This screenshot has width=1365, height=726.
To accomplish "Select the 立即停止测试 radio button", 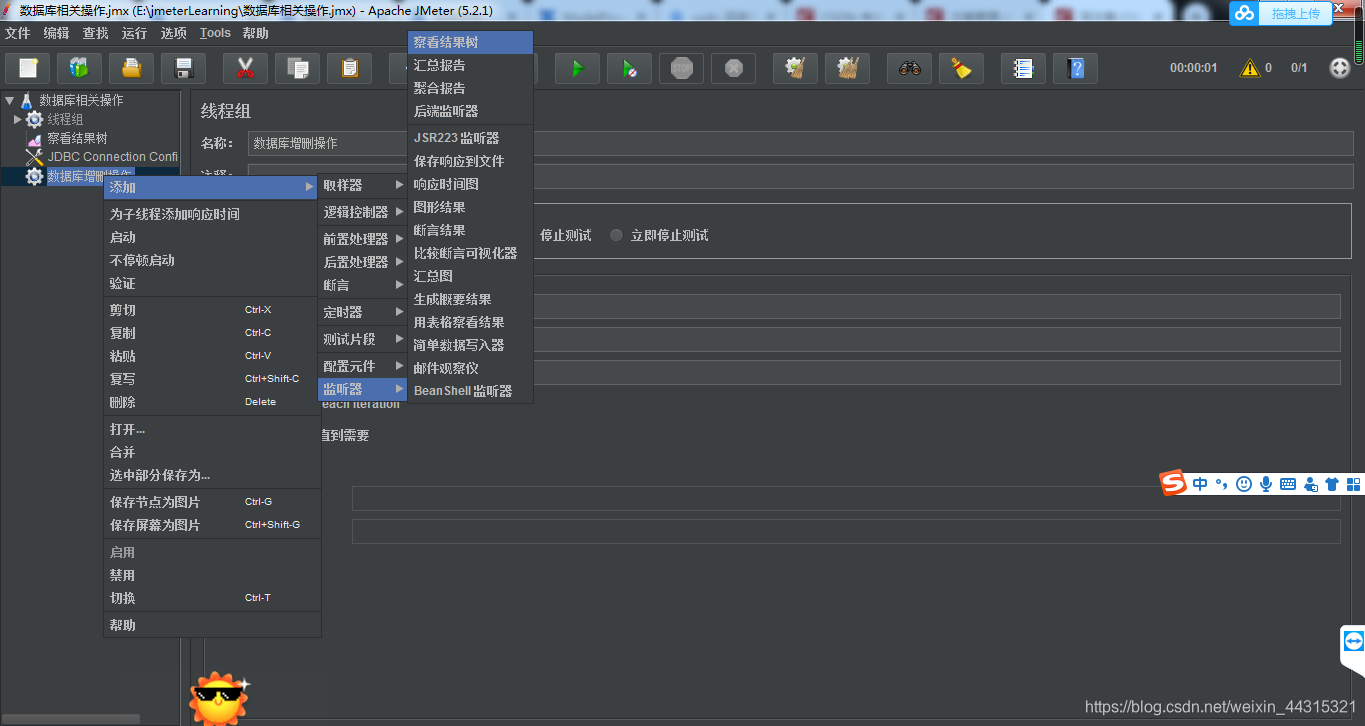I will (617, 235).
